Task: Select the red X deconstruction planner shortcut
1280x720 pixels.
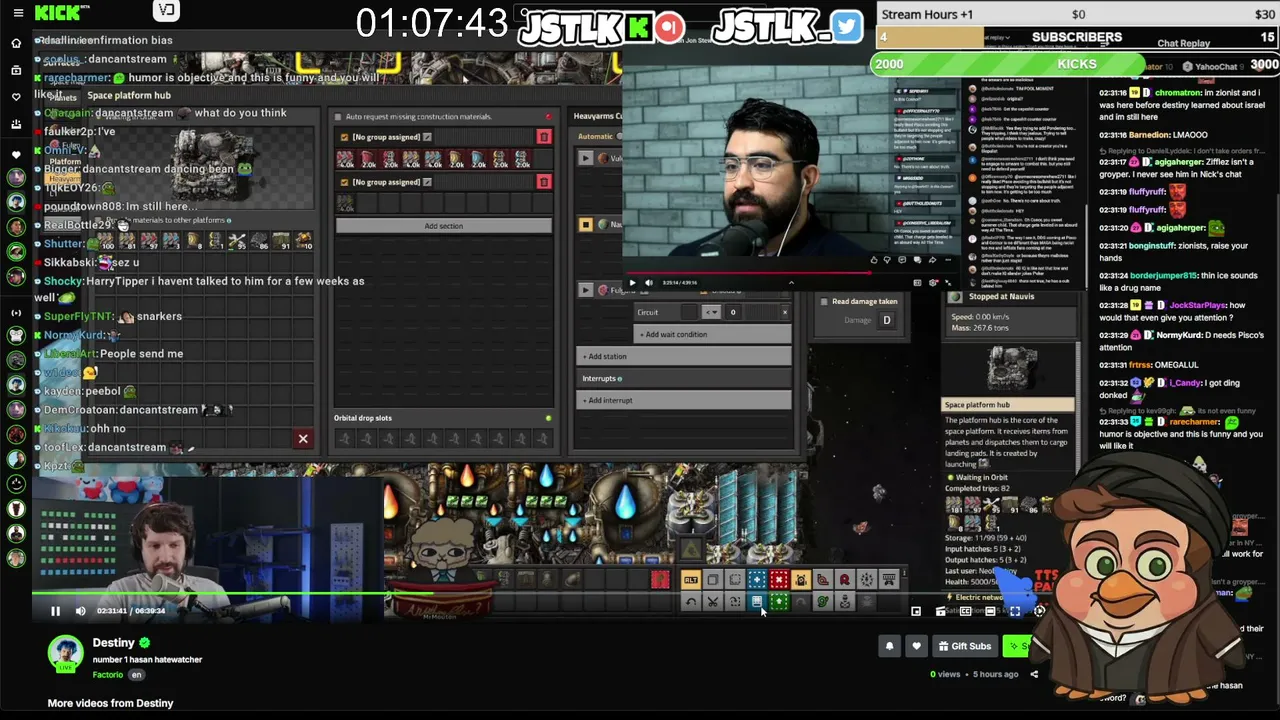Action: (779, 580)
